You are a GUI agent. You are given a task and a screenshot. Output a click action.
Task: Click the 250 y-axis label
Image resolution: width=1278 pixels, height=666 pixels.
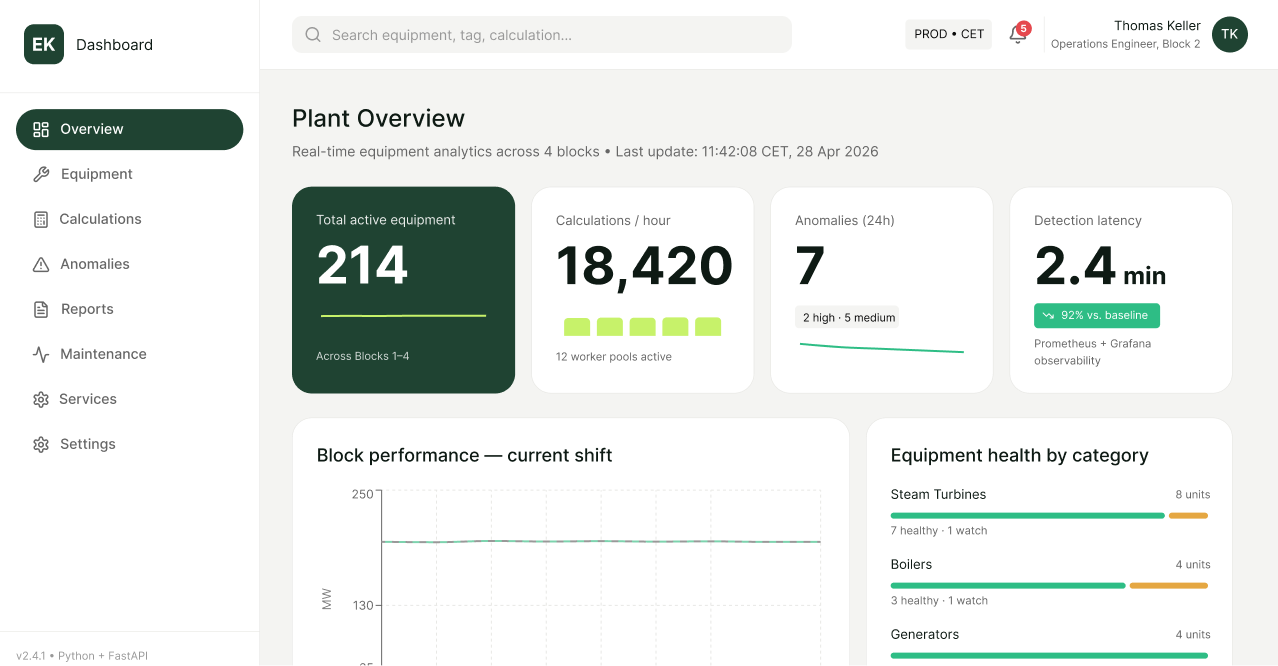pos(362,494)
